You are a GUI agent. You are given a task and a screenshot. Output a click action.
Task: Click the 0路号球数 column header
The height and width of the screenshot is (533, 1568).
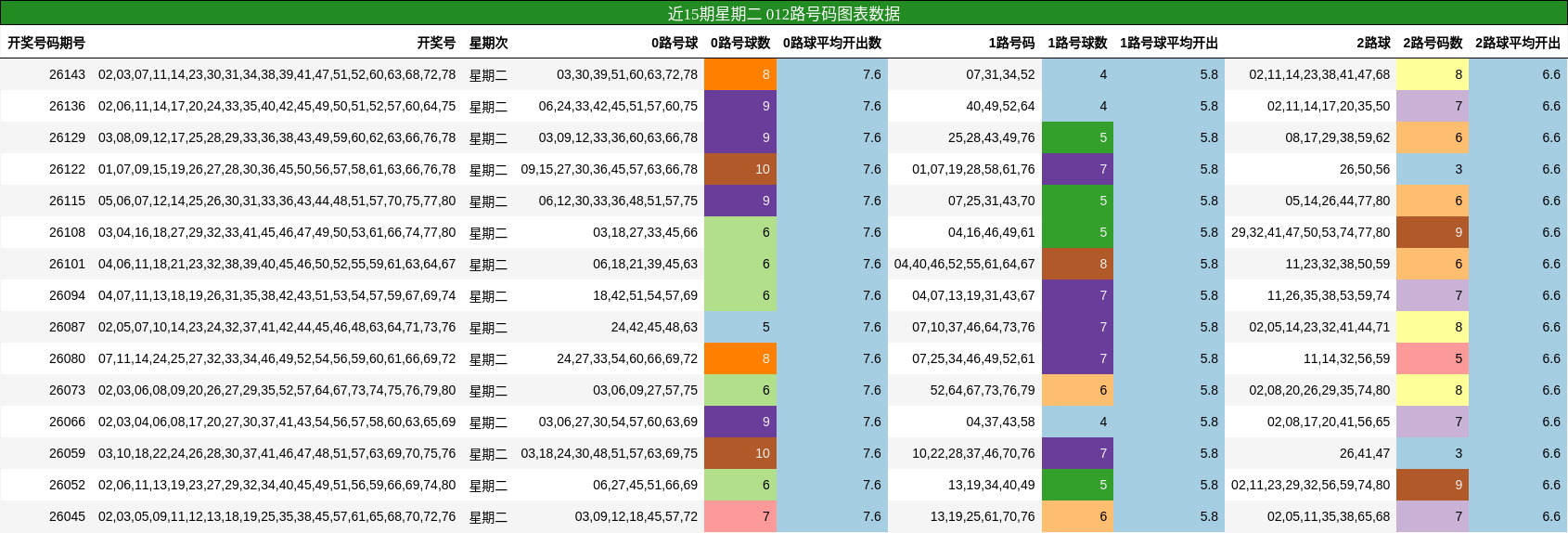tap(740, 43)
